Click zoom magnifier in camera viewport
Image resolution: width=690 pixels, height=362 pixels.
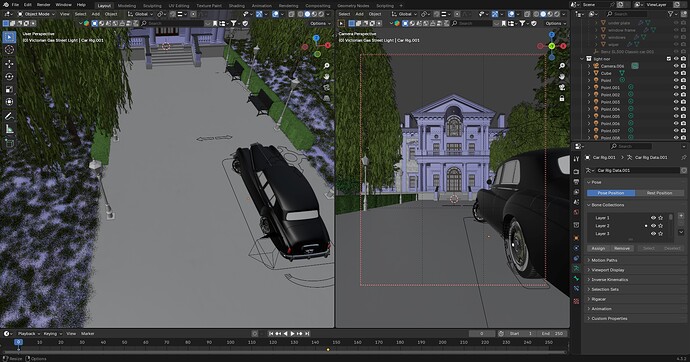pyautogui.click(x=562, y=66)
